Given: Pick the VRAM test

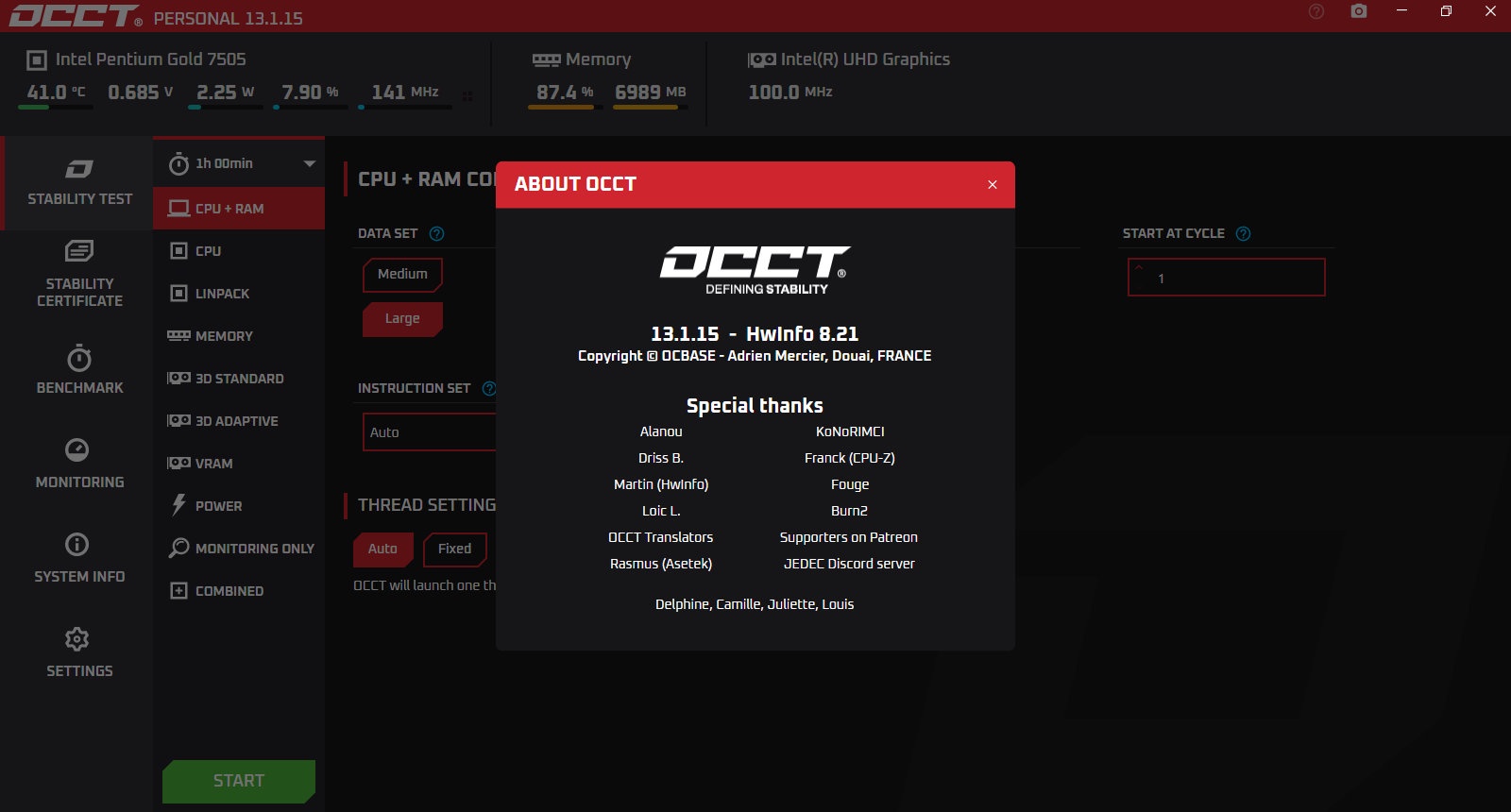Looking at the screenshot, I should click(x=239, y=464).
